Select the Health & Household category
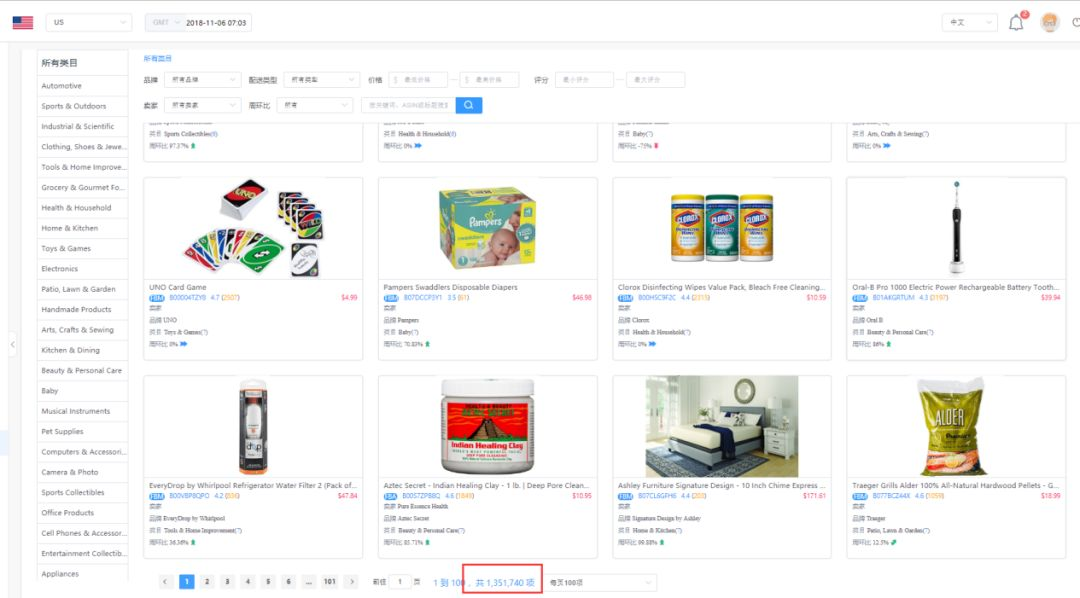The height and width of the screenshot is (598, 1080). point(76,208)
